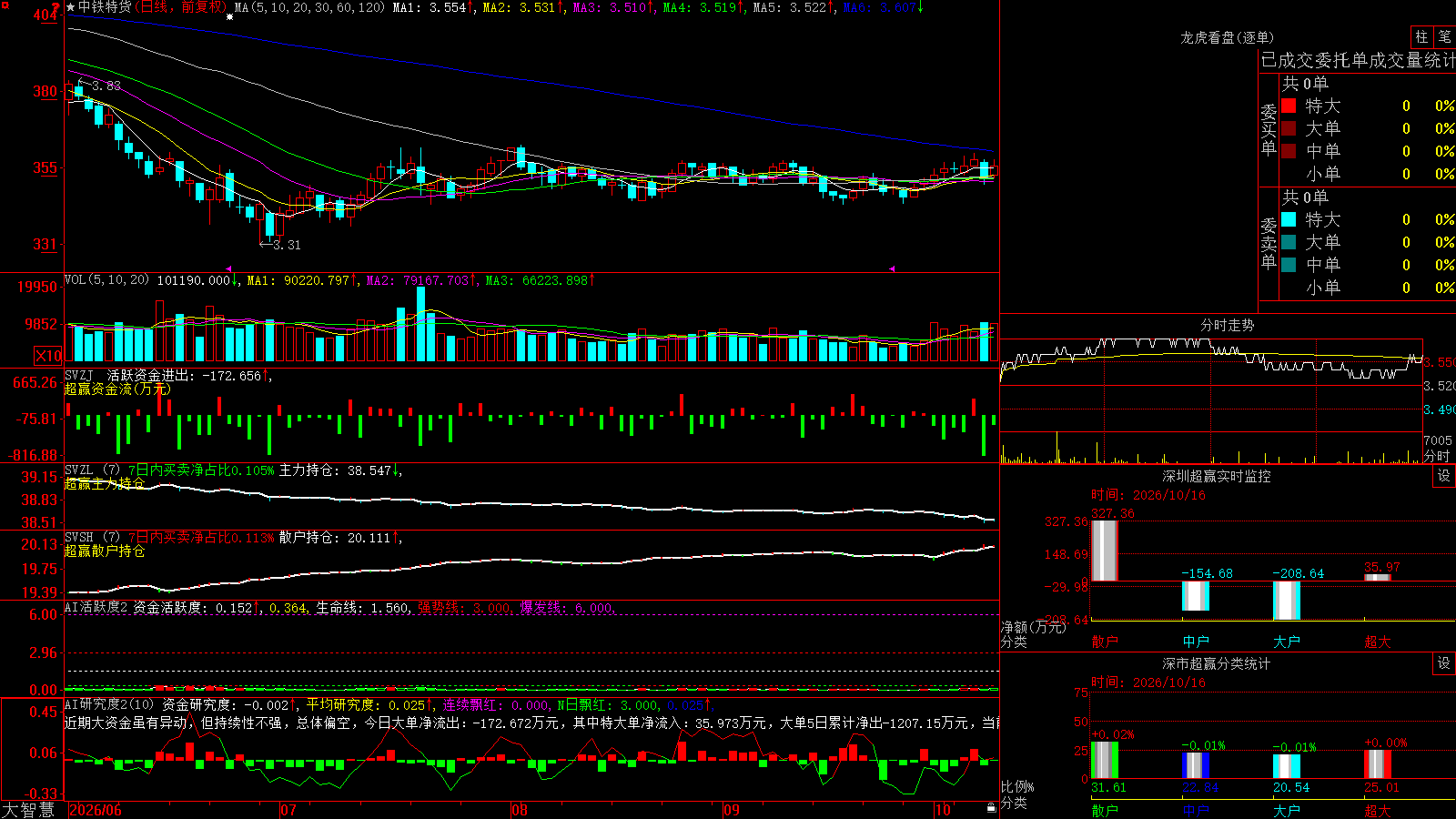Open 设 settings for 深市超赢分类统计
The image size is (1456, 819).
[1444, 663]
